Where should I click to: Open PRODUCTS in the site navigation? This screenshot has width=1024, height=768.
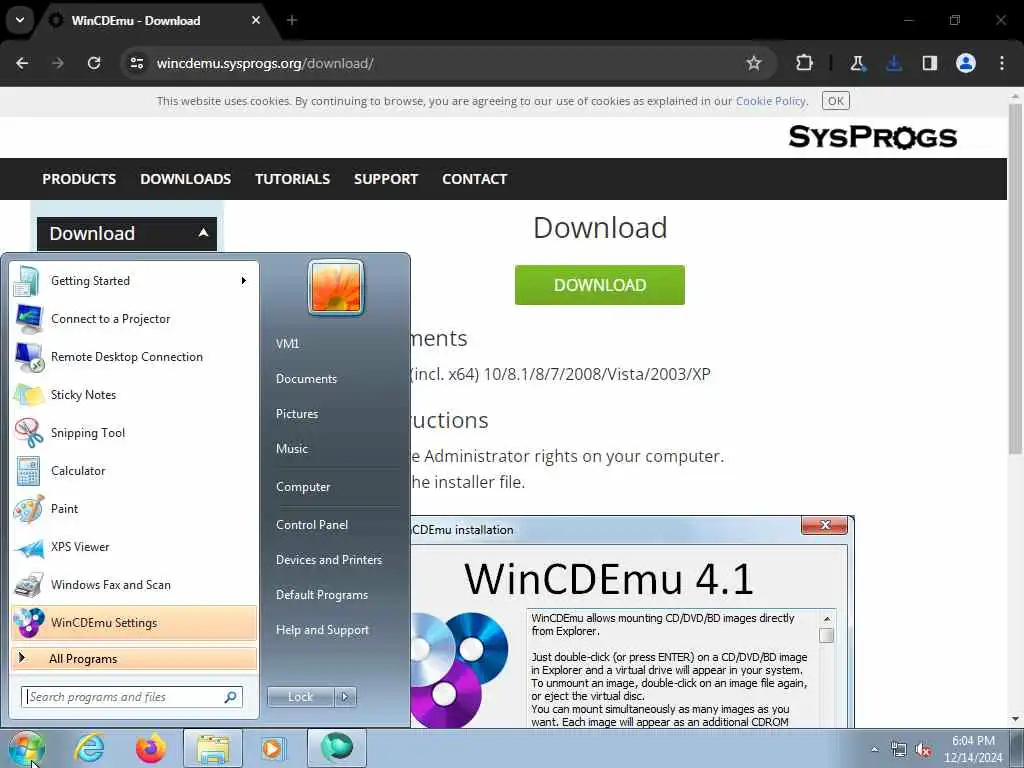[x=79, y=179]
